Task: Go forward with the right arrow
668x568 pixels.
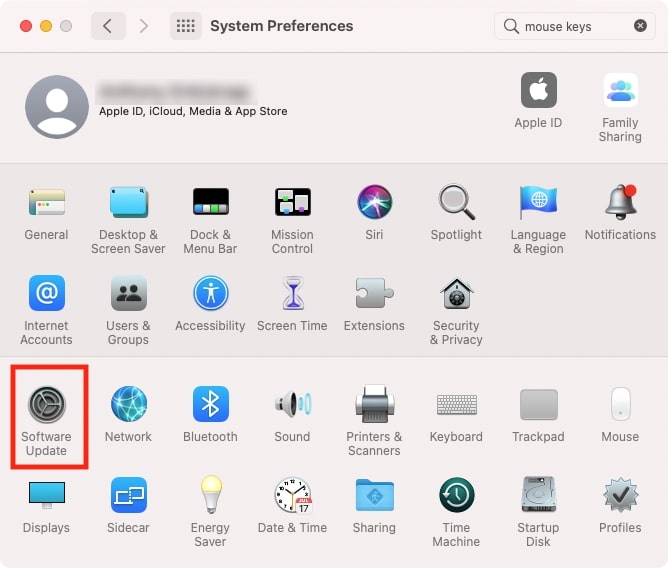Action: point(144,26)
